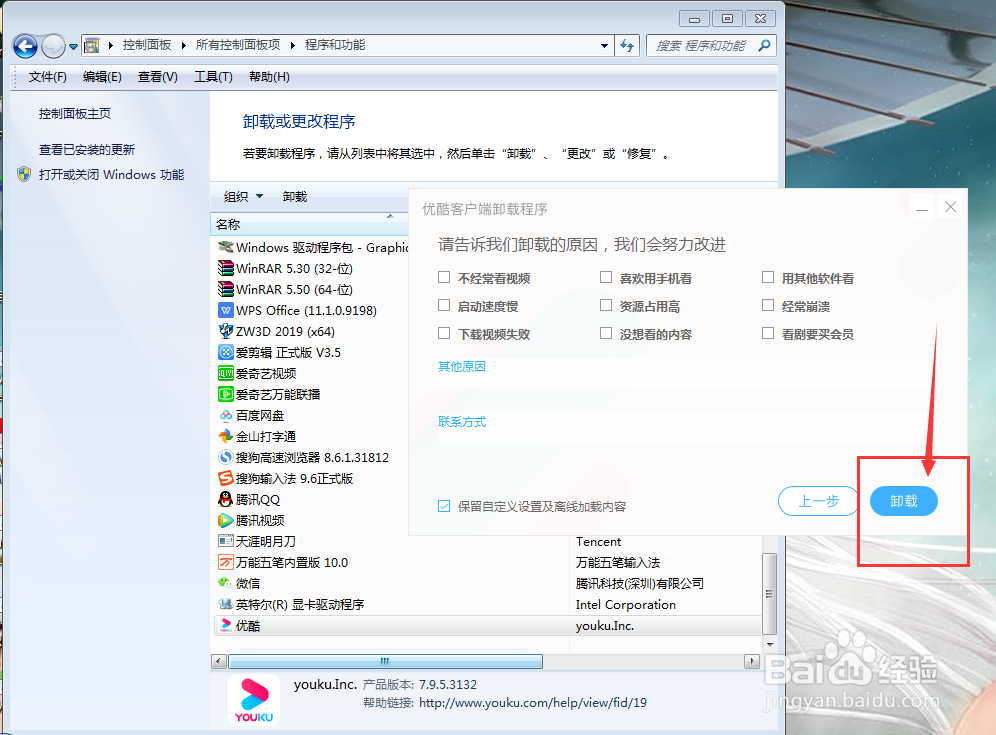Open recent pages dropdown beside navigation arrows

[x=74, y=46]
